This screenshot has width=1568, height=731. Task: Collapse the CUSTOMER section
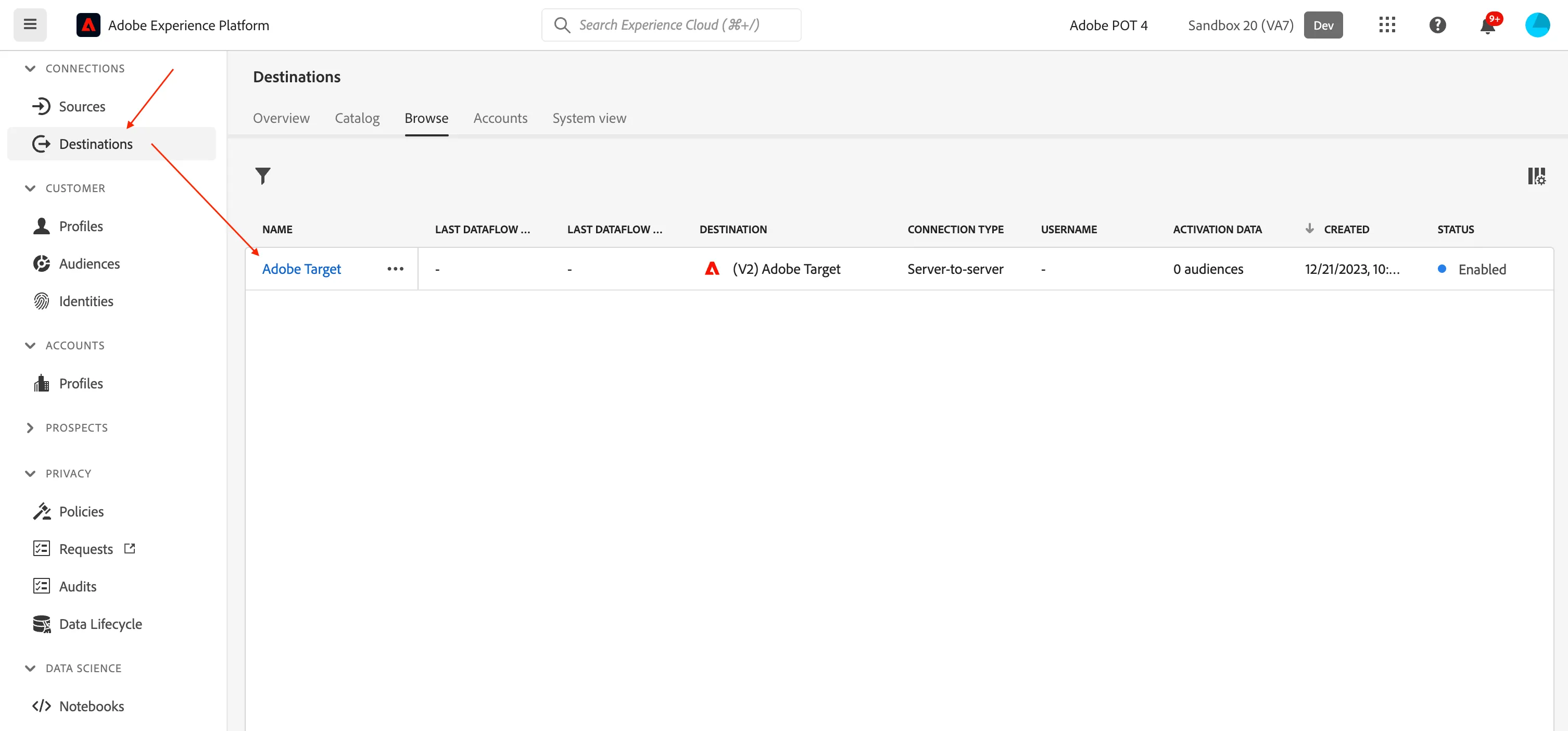click(30, 188)
